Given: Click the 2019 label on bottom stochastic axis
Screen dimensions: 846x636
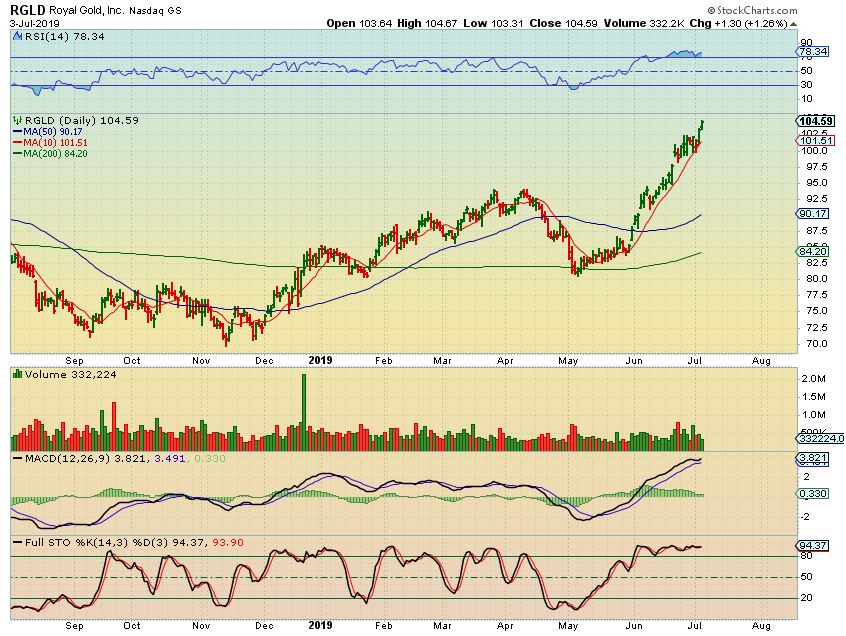Looking at the screenshot, I should (320, 625).
